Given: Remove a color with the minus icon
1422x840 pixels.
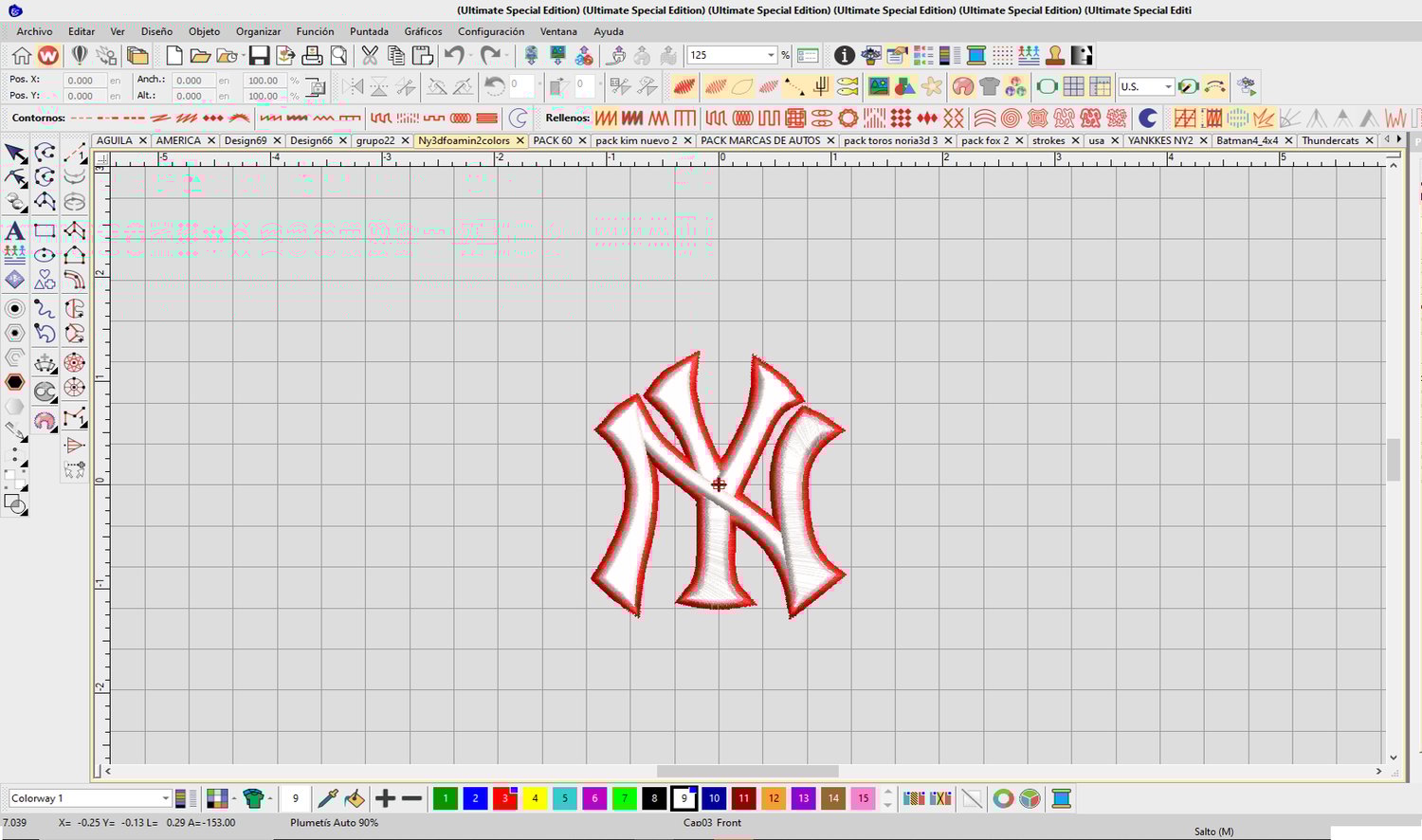Looking at the screenshot, I should [x=411, y=798].
